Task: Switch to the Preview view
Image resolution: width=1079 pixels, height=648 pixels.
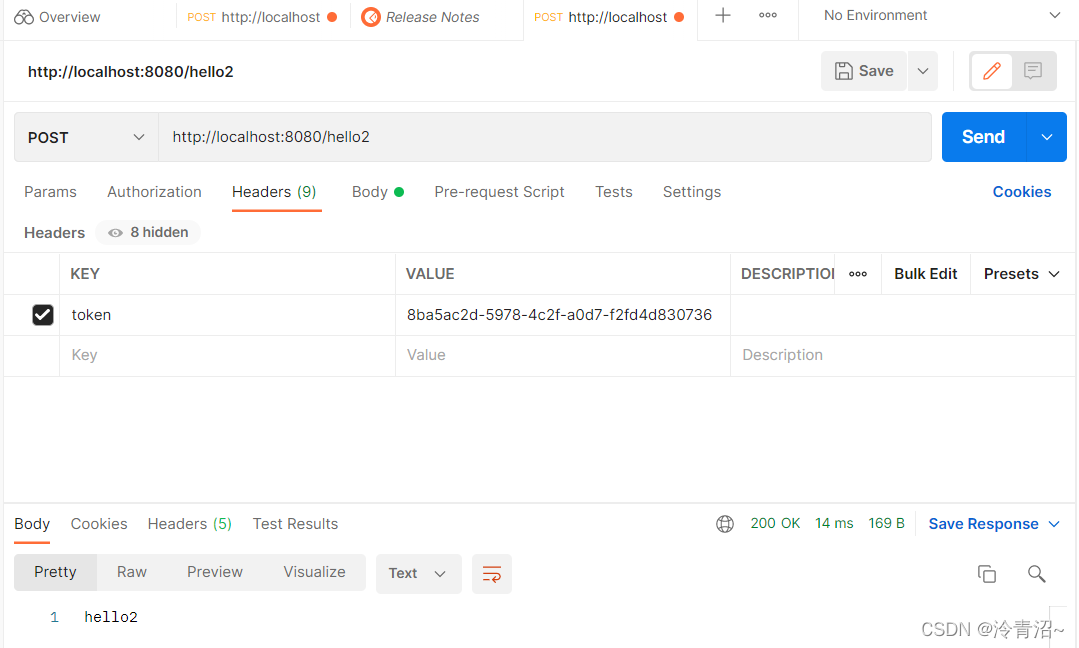Action: (x=215, y=572)
